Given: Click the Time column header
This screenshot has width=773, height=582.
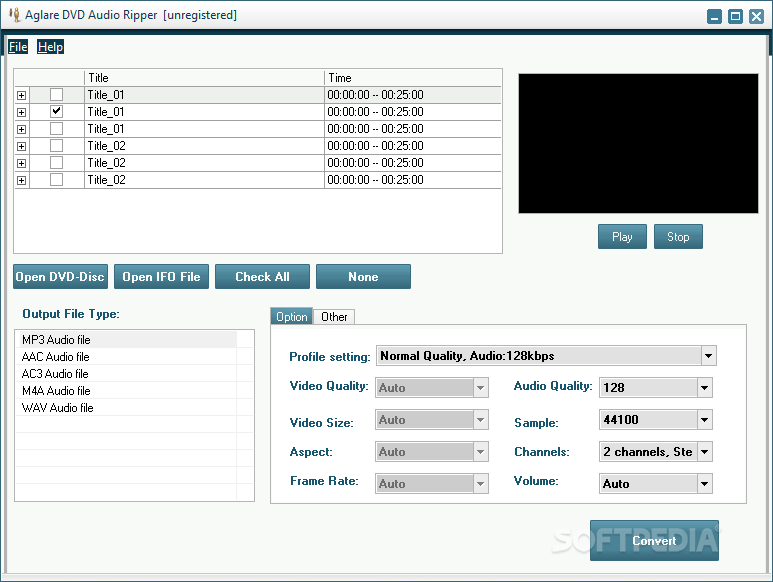Looking at the screenshot, I should click(413, 78).
